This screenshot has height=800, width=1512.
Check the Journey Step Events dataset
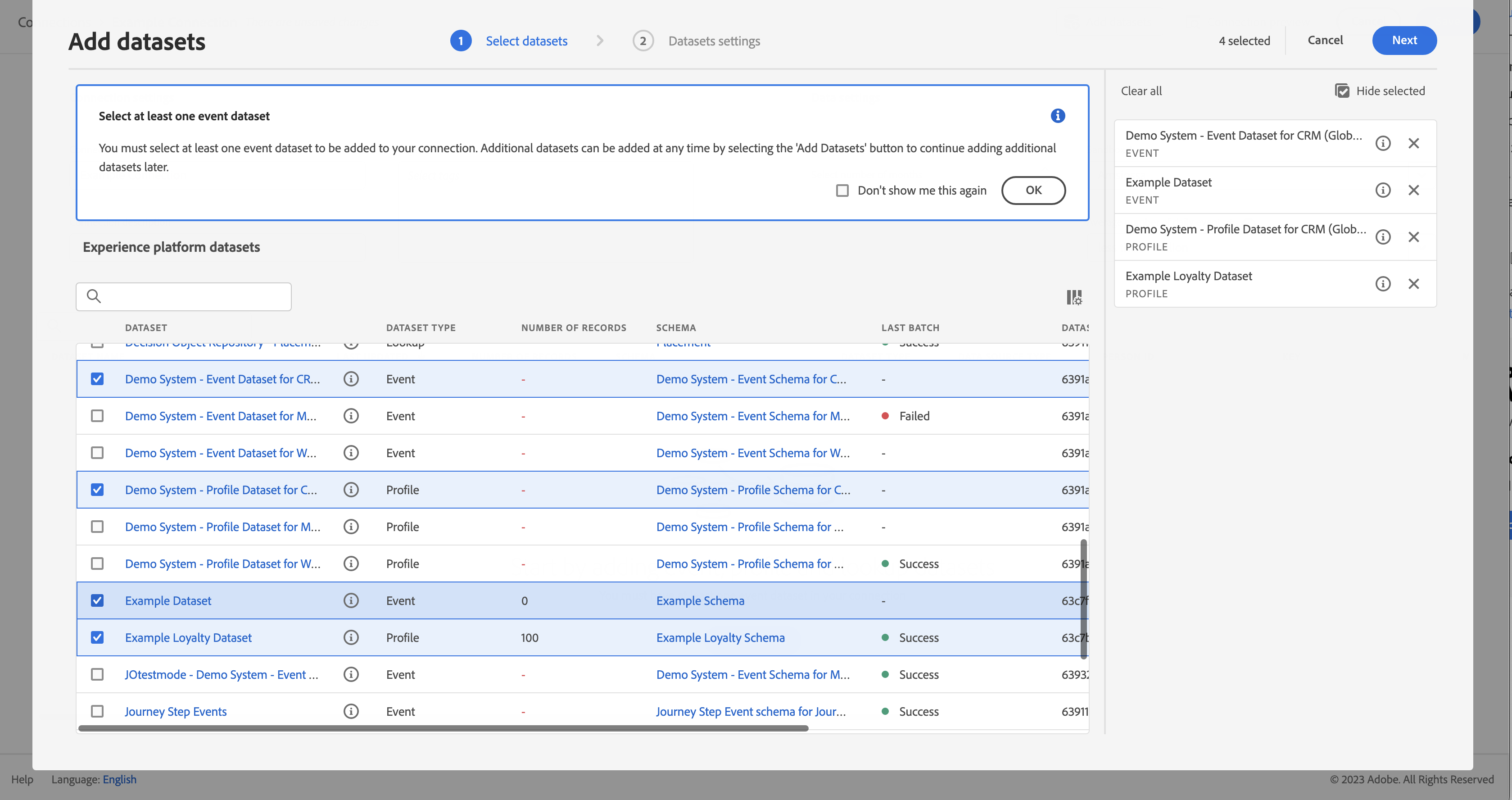coord(97,711)
